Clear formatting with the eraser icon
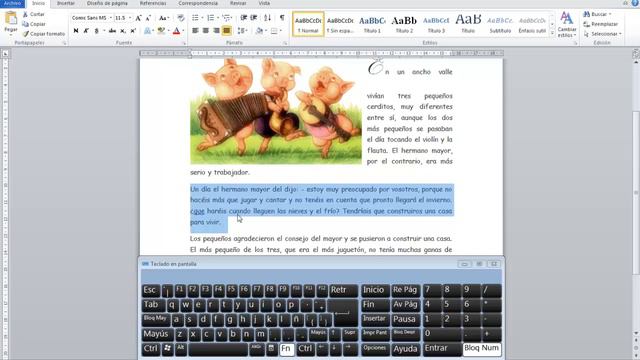This screenshot has height=360, width=640. [181, 18]
